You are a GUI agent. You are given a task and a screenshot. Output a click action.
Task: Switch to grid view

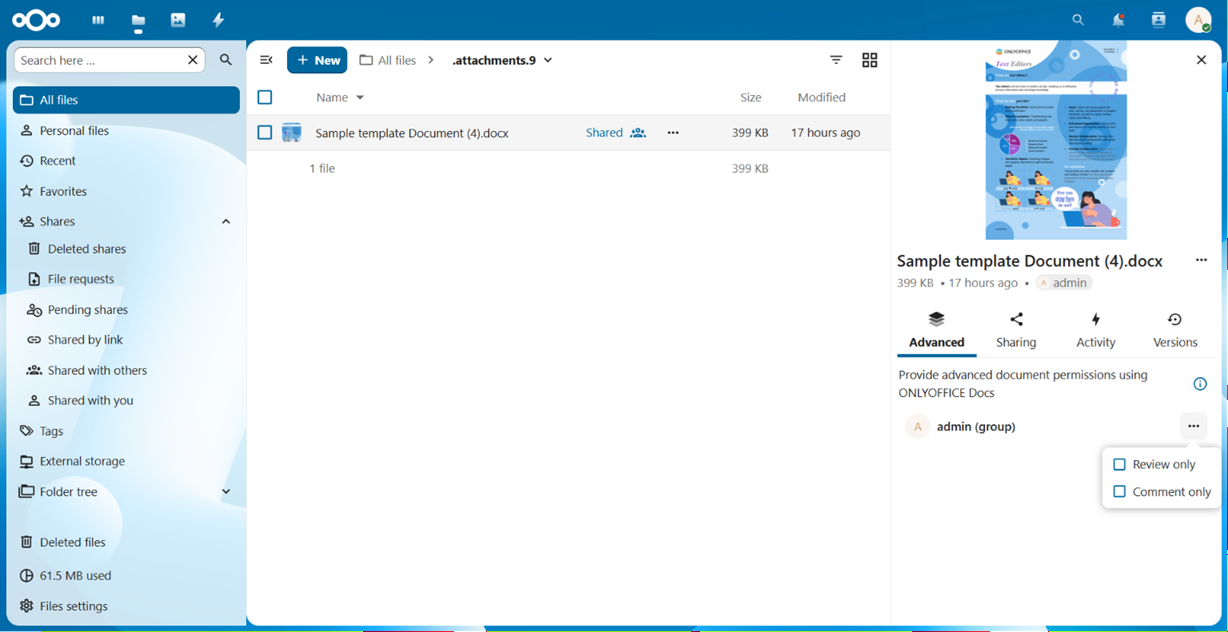870,60
